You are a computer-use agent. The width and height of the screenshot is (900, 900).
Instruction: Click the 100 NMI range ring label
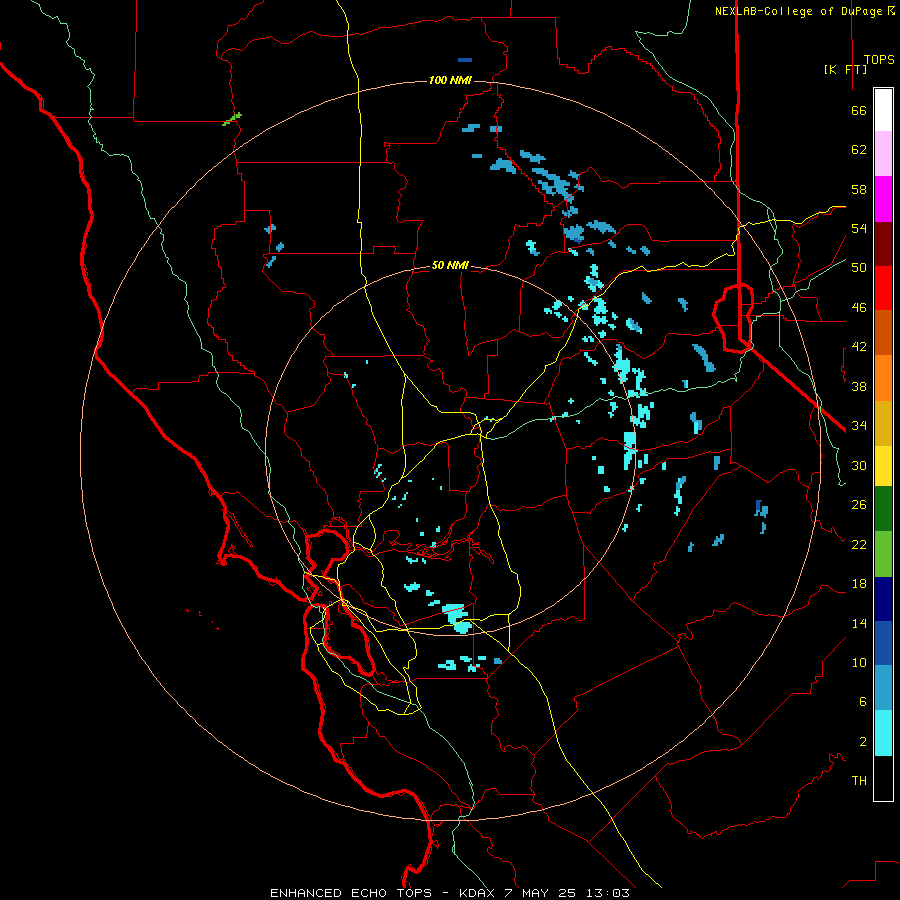tap(450, 80)
